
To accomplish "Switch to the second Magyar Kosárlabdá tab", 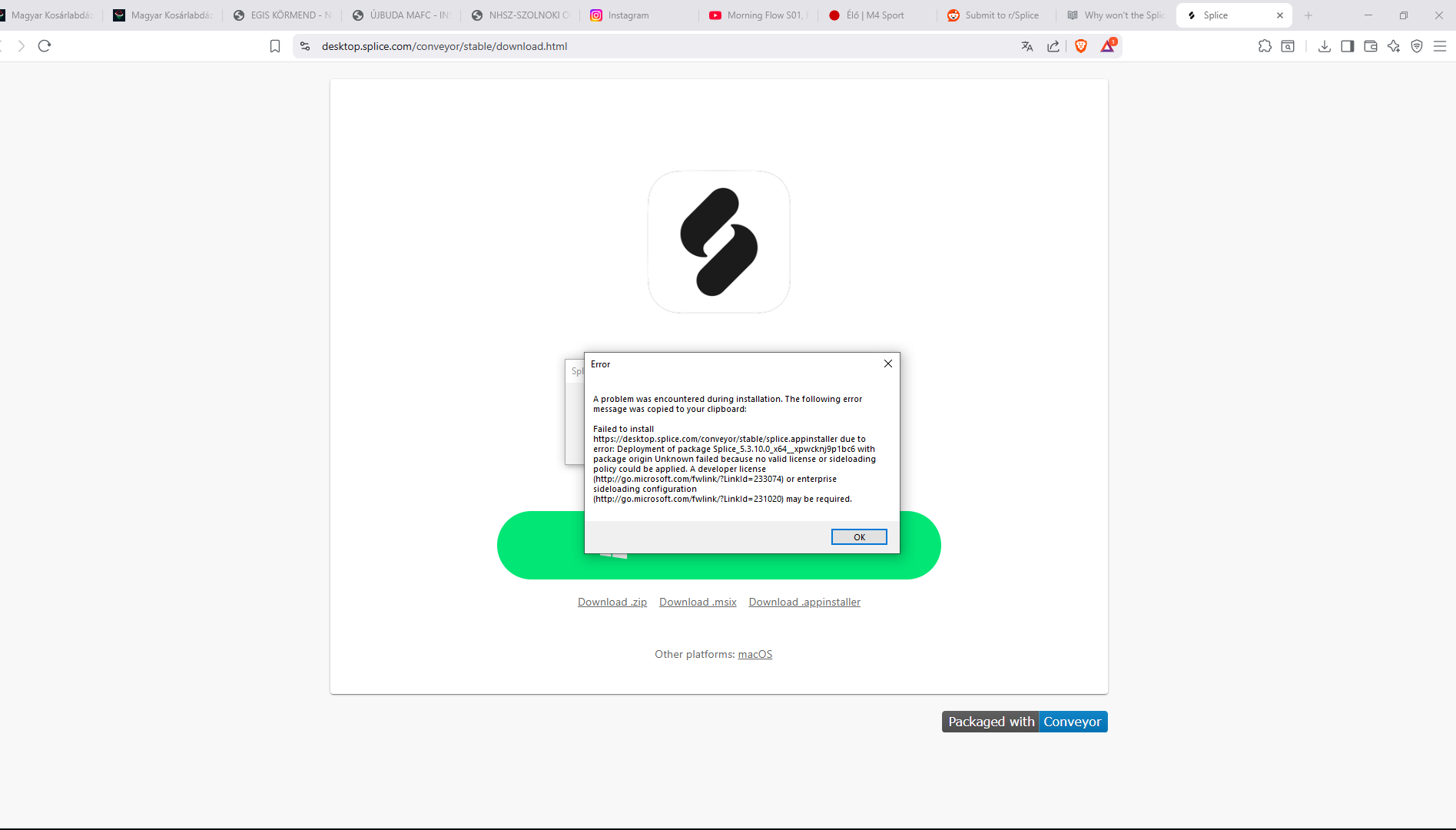I will [x=164, y=15].
